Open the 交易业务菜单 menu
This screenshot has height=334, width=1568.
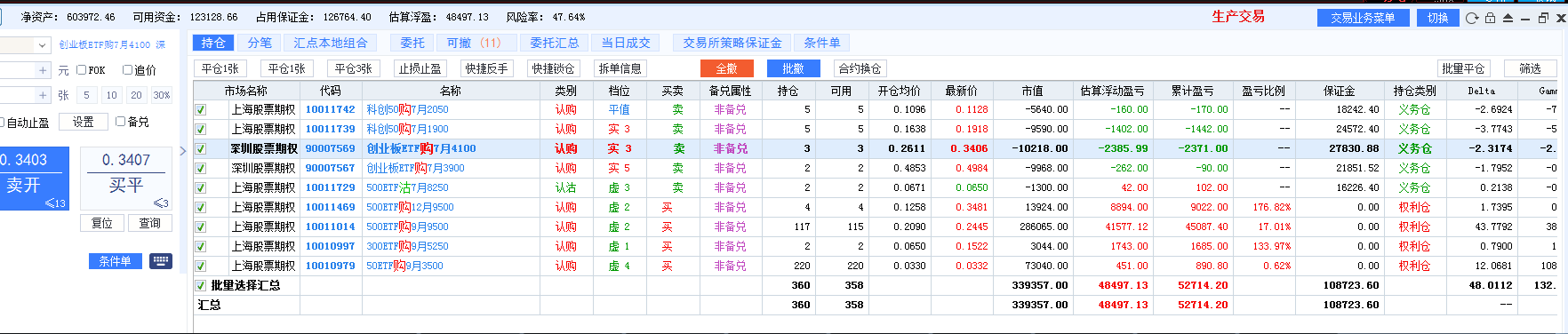point(1363,18)
